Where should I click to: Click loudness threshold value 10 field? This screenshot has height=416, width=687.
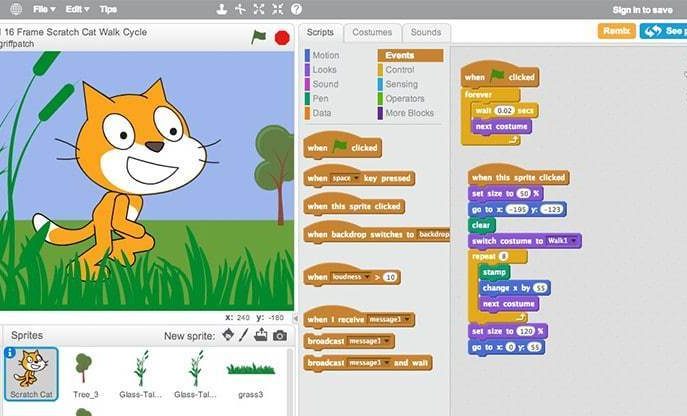tap(390, 277)
